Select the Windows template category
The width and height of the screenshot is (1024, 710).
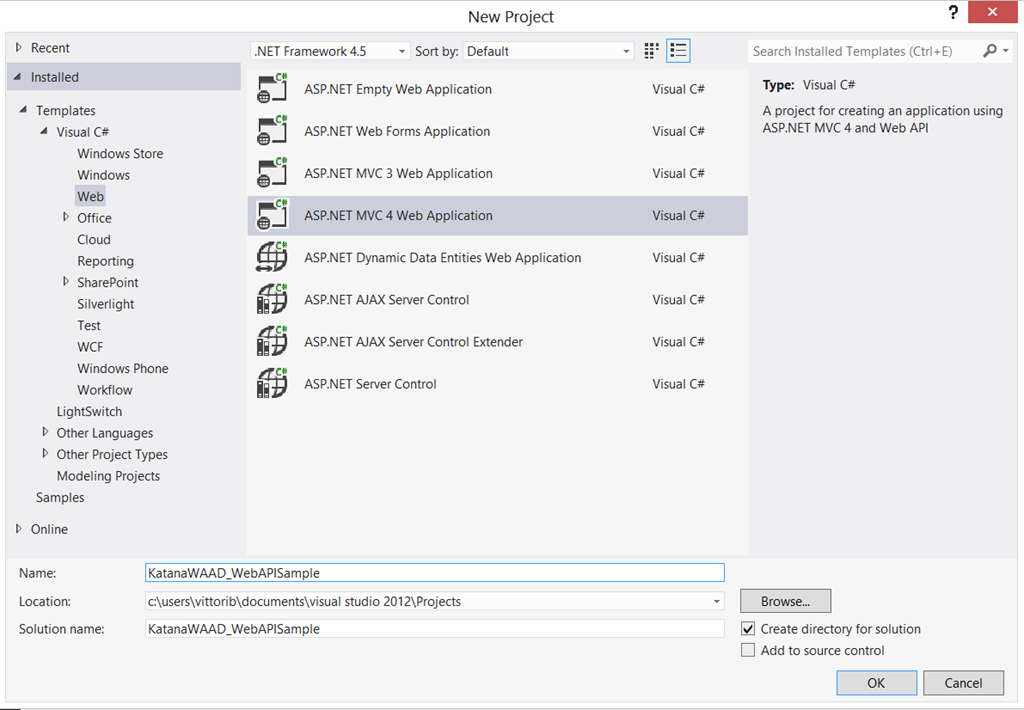103,175
